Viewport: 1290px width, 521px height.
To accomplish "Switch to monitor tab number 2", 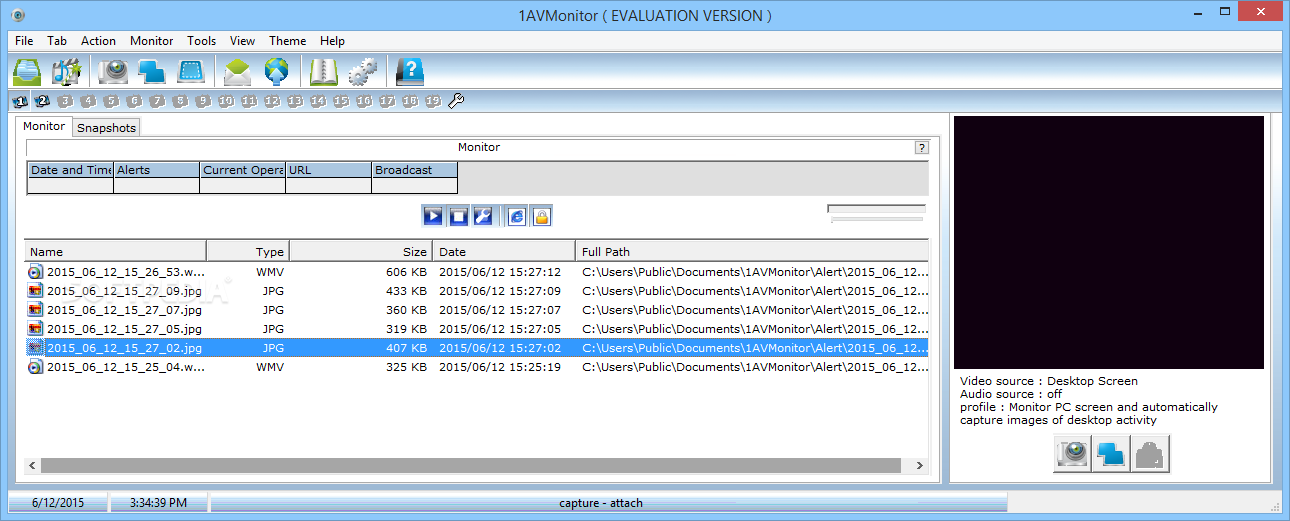I will click(42, 101).
